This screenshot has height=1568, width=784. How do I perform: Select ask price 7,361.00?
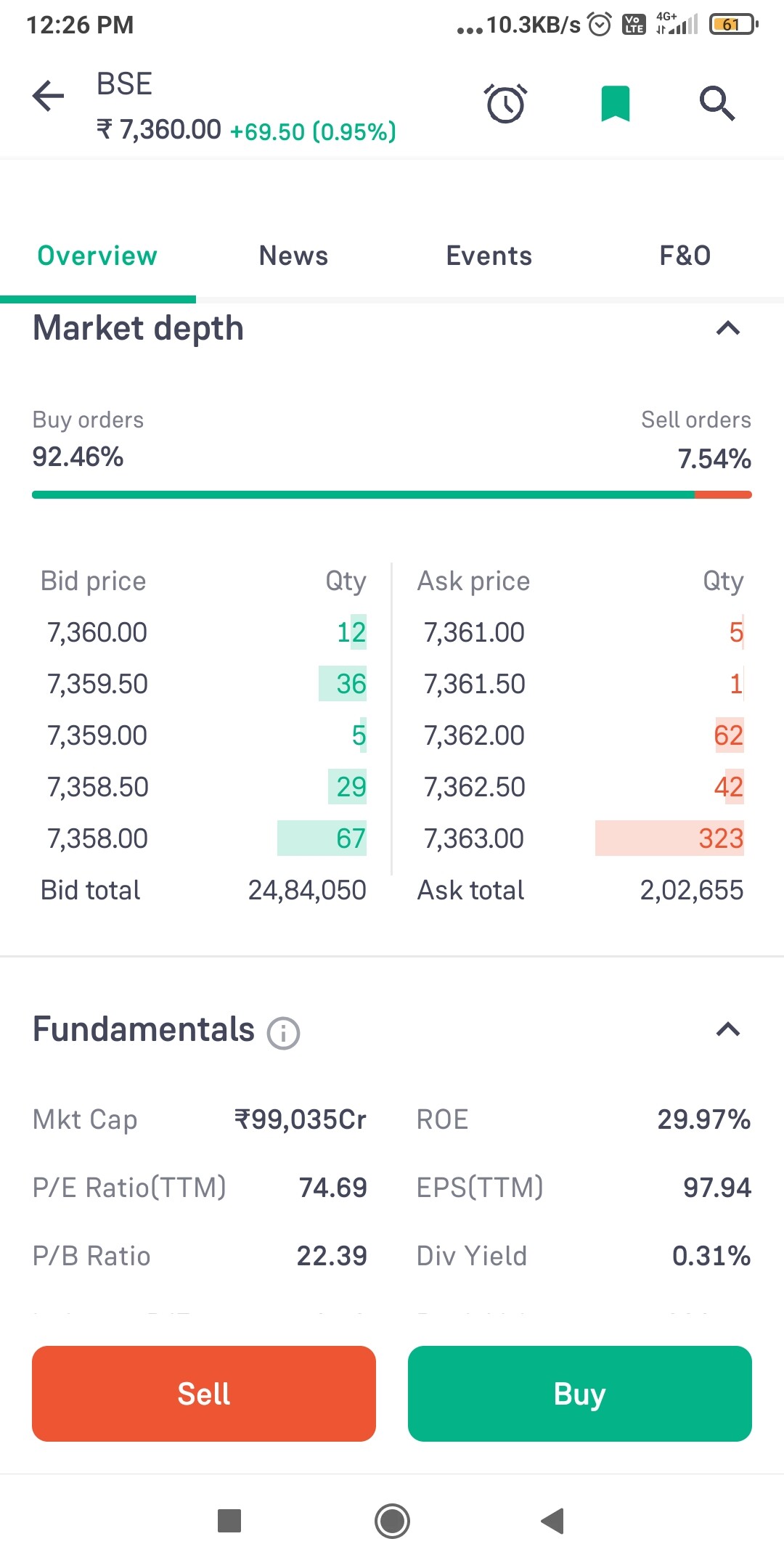coord(474,632)
